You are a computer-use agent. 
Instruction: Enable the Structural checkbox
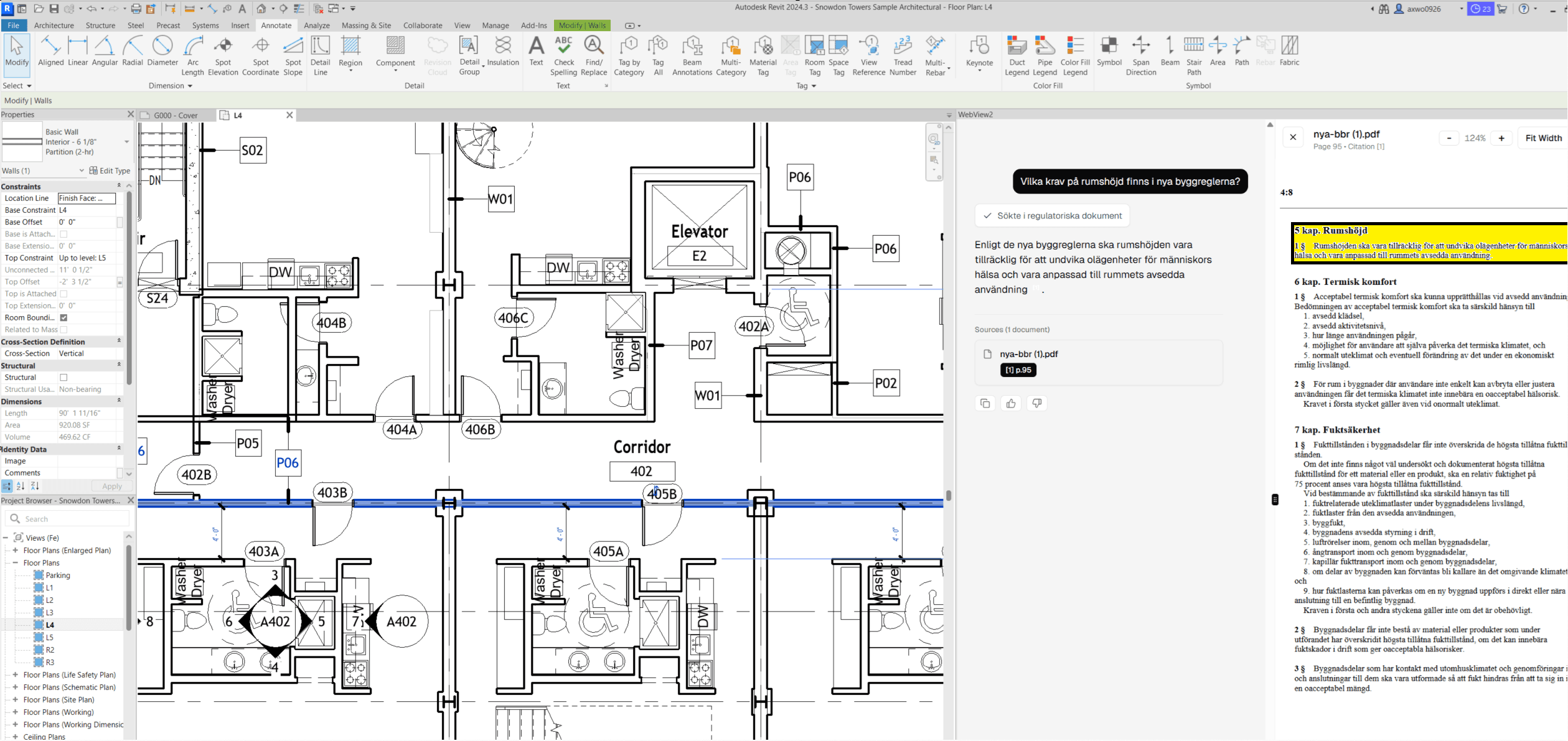point(63,378)
